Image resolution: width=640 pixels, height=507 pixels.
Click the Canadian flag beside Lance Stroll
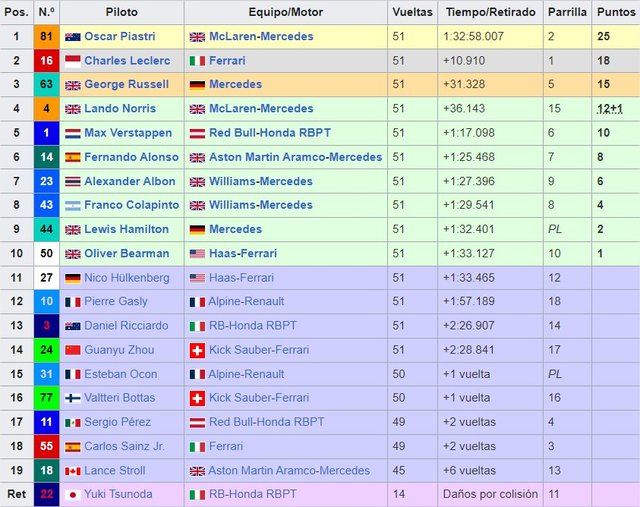[73, 471]
